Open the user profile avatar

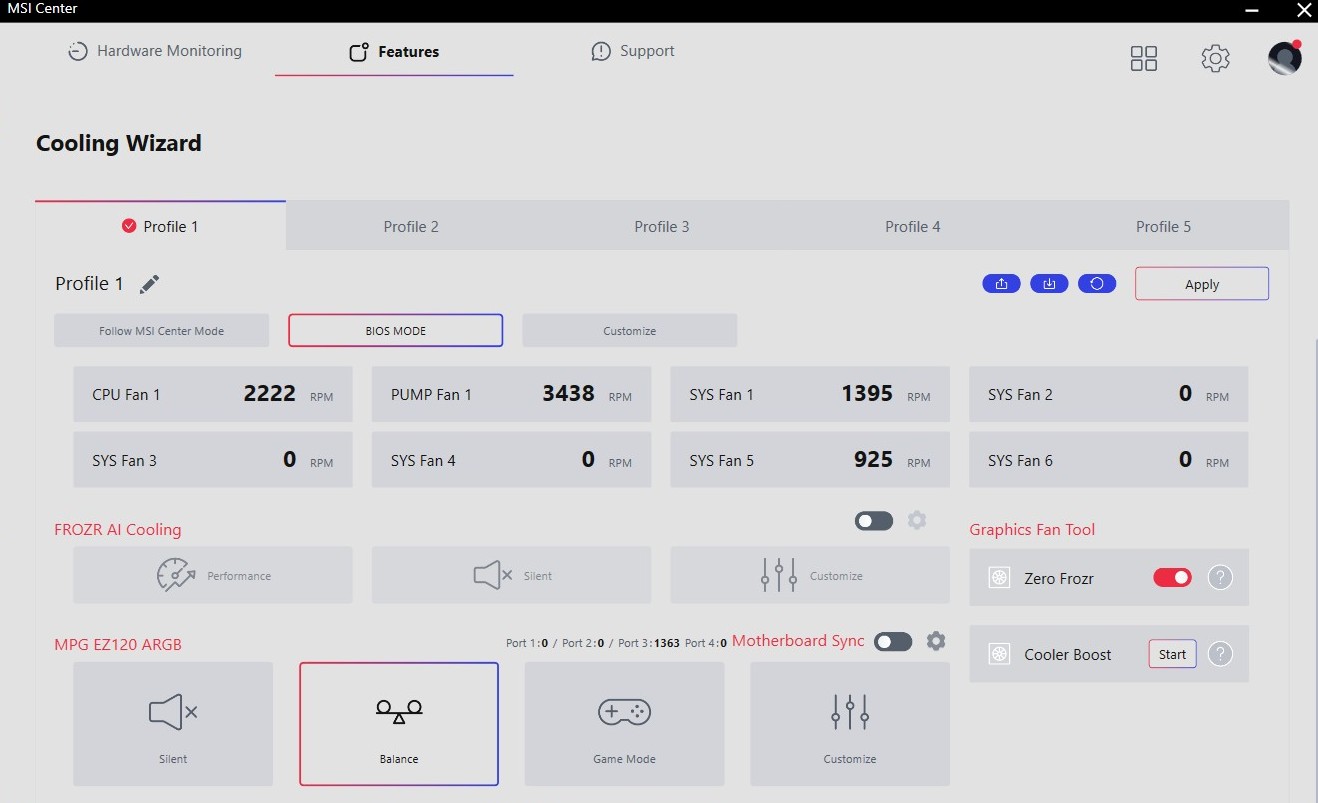coord(1284,58)
